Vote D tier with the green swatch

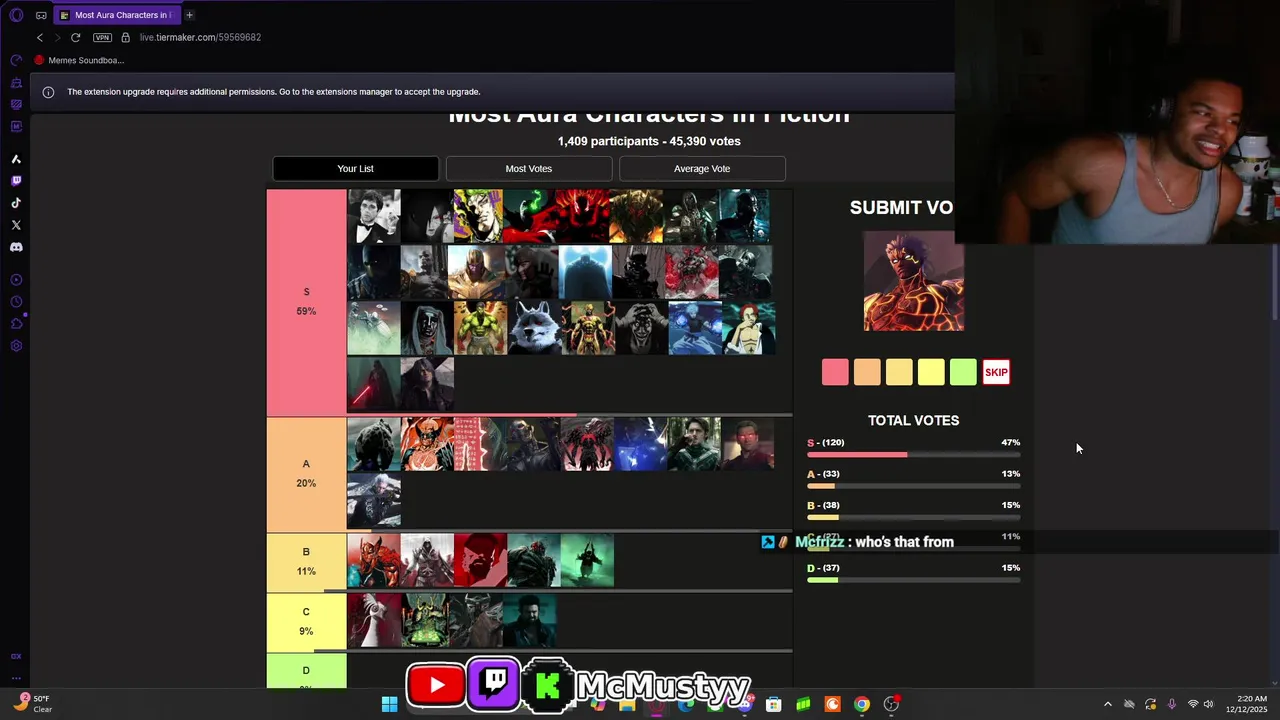pyautogui.click(x=963, y=372)
